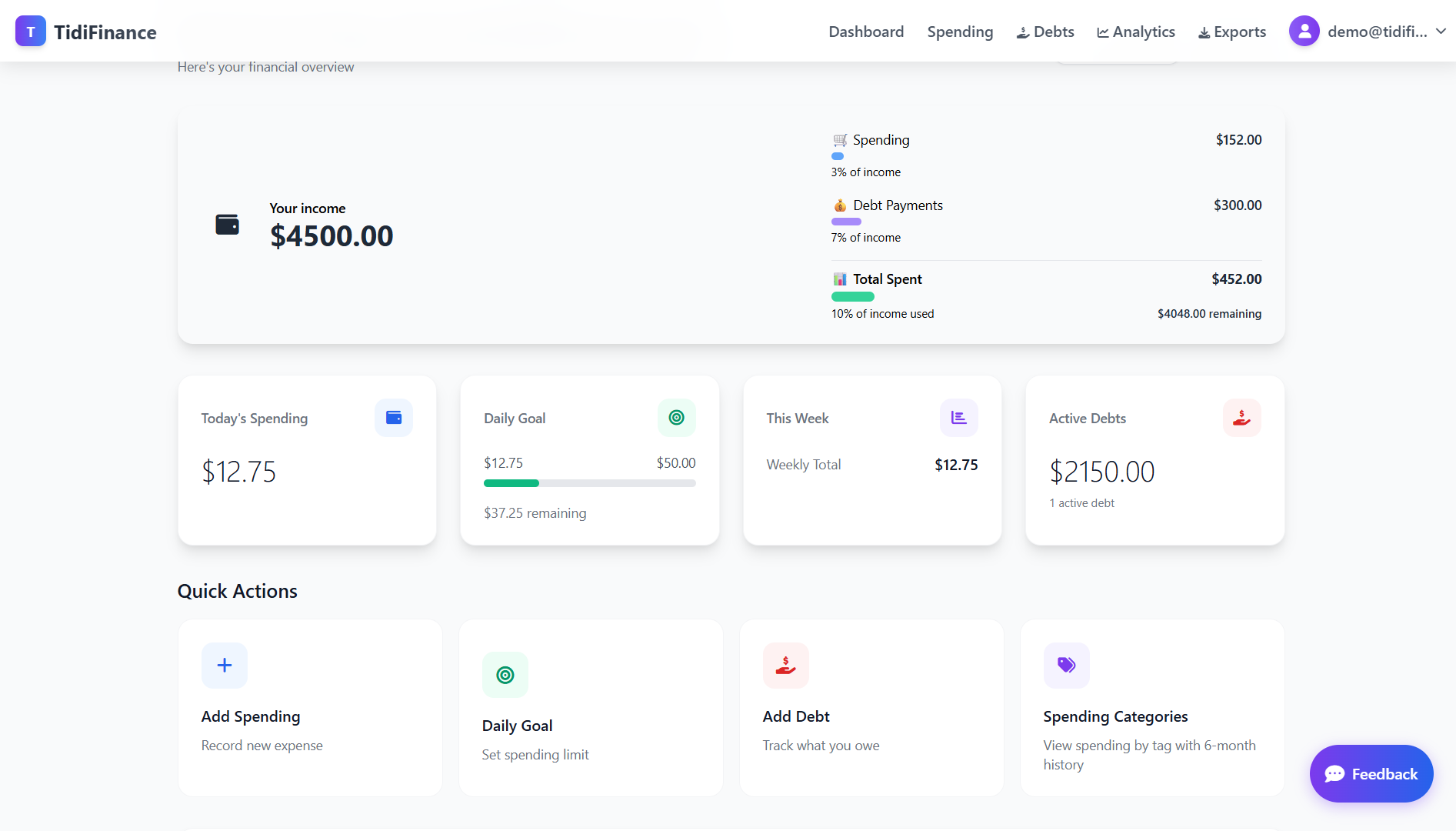Click the 3% of income text
The height and width of the screenshot is (831, 1456).
point(865,172)
